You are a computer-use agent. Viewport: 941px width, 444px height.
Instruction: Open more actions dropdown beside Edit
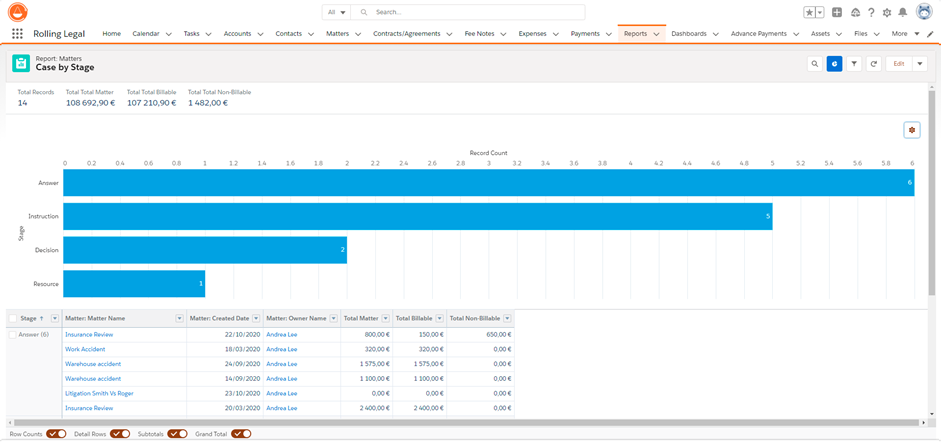tap(920, 64)
